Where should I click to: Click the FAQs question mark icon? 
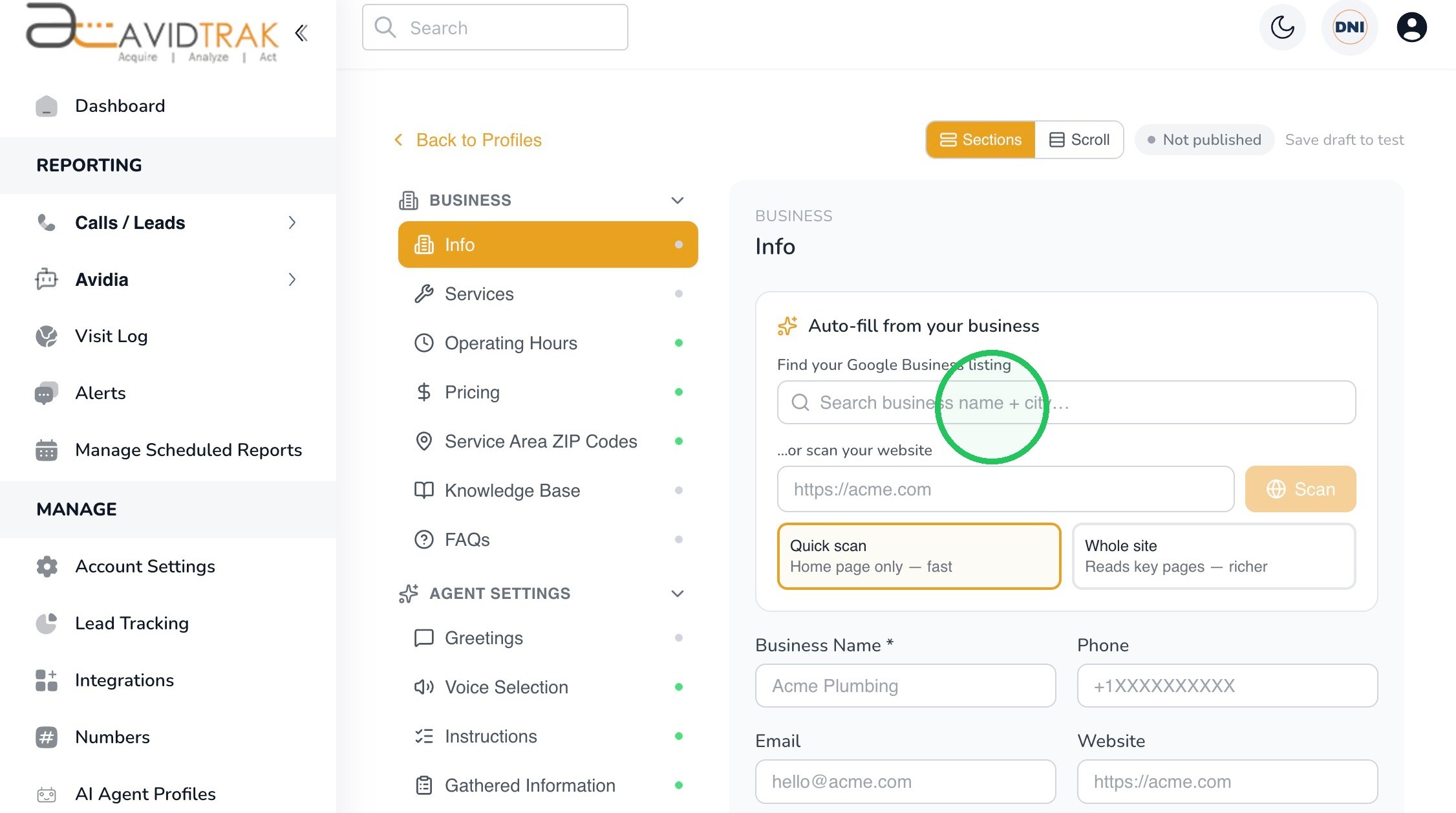[424, 539]
